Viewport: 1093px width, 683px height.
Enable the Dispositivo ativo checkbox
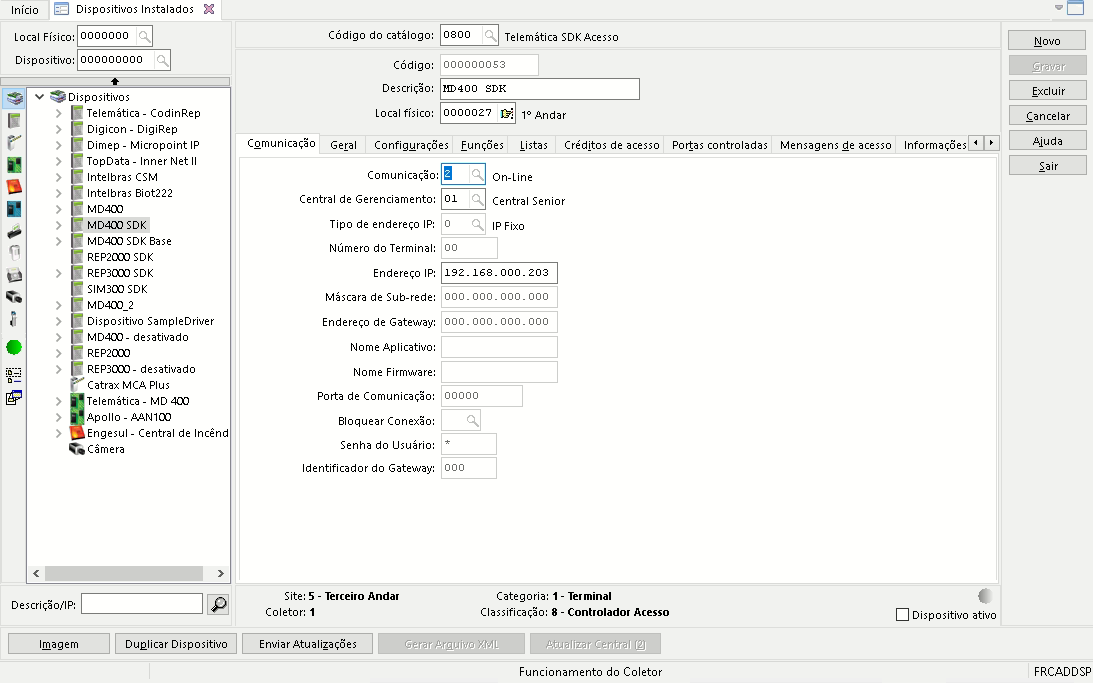coord(903,615)
